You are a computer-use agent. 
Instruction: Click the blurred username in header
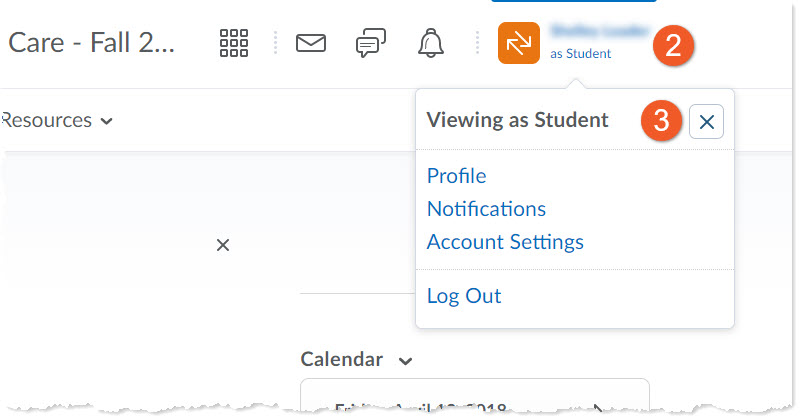598,32
